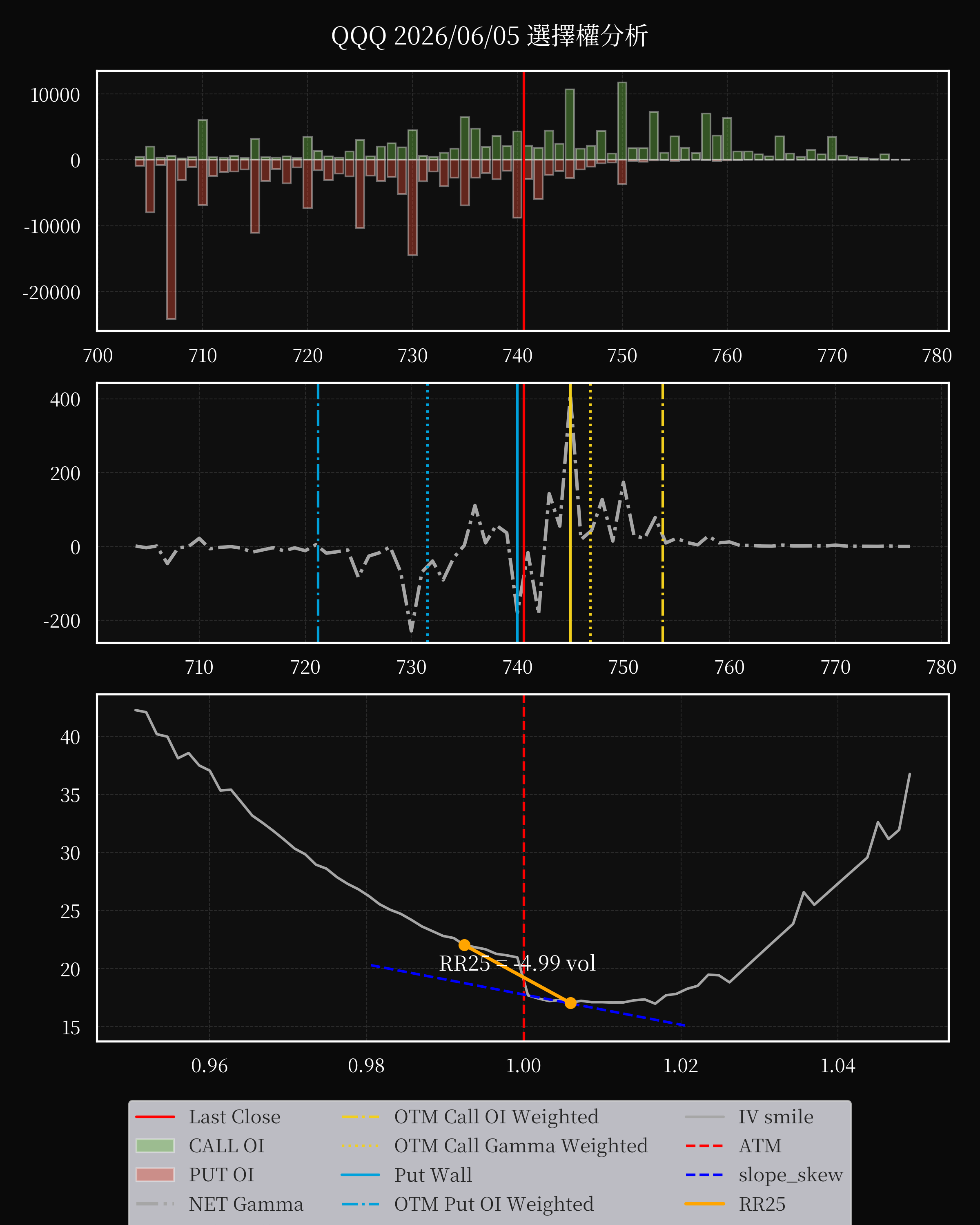The image size is (980, 1225).
Task: Click the red Last Close legend line sample
Action: click(x=155, y=1117)
